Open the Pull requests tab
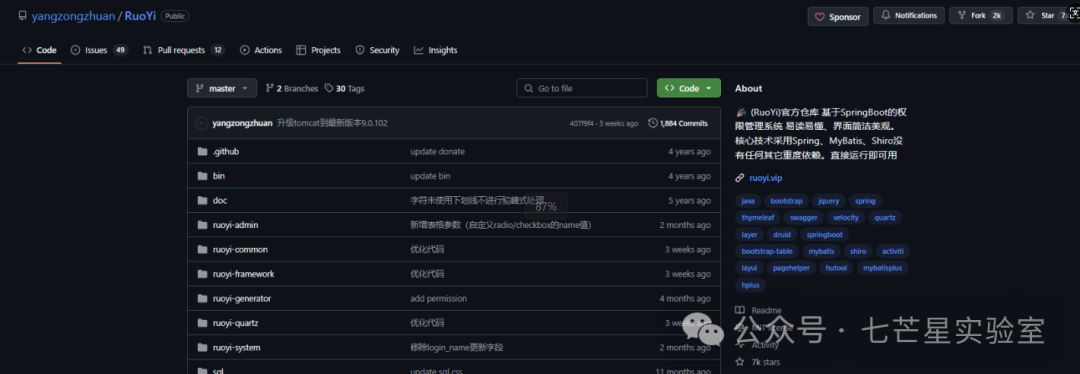The width and height of the screenshot is (1080, 374). 183,50
